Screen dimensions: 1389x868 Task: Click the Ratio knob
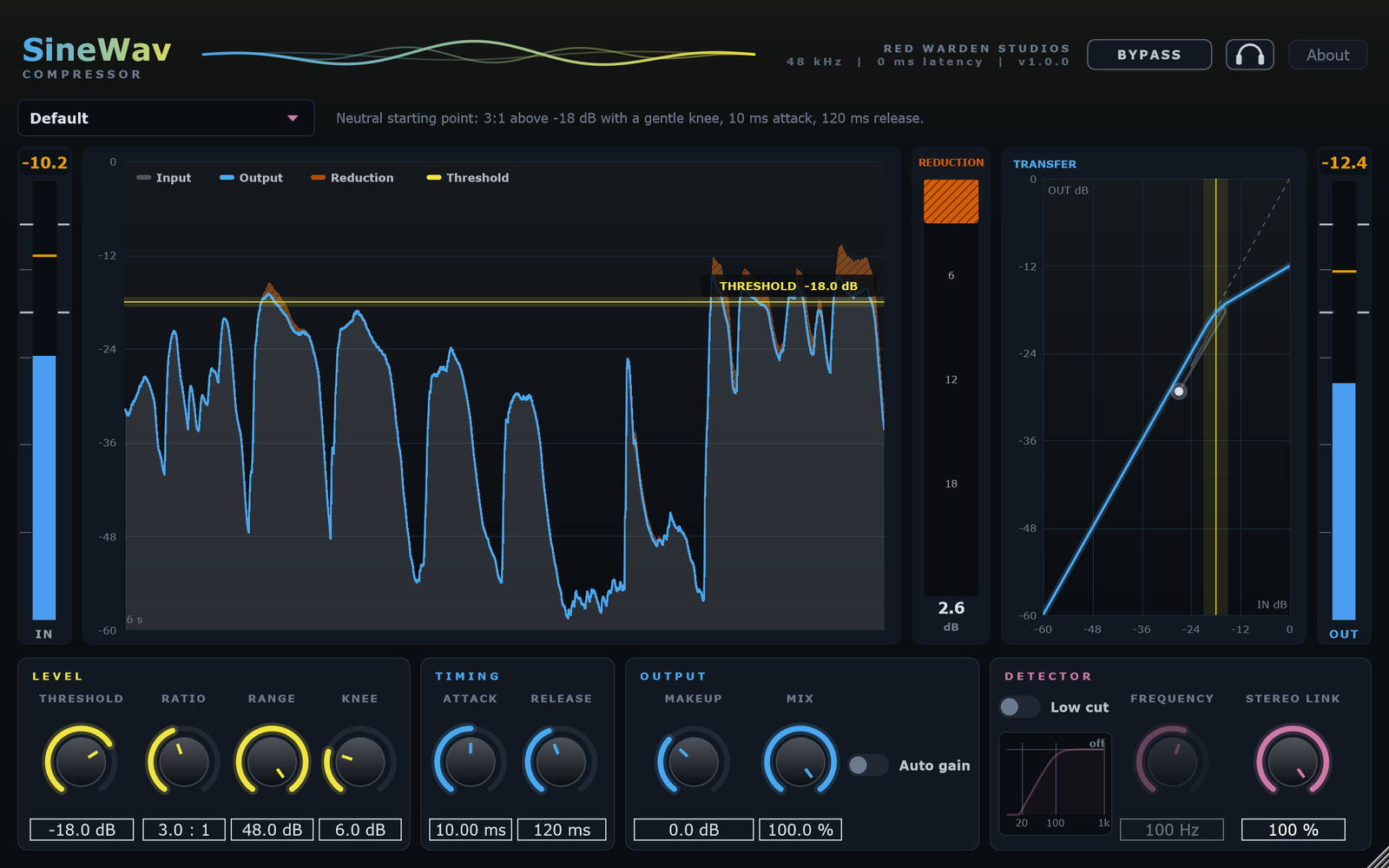coord(184,761)
